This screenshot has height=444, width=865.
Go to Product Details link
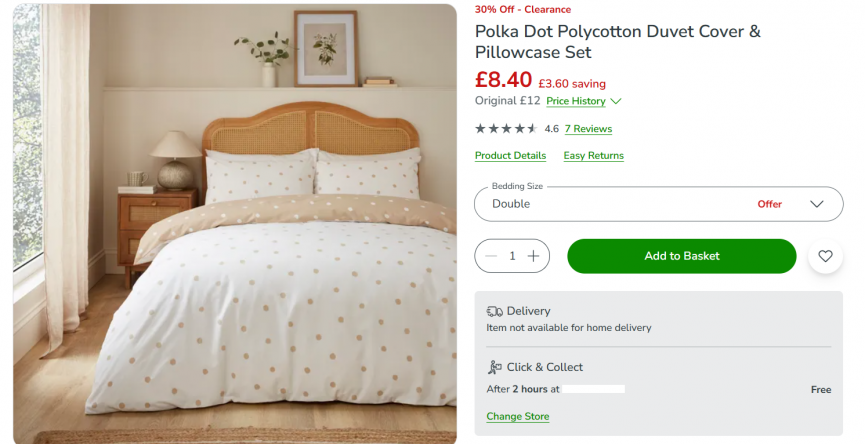coord(510,156)
